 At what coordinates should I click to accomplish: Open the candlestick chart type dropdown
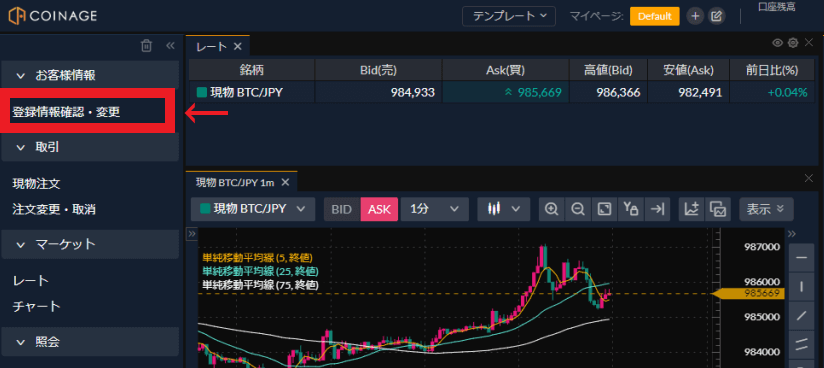(x=503, y=209)
